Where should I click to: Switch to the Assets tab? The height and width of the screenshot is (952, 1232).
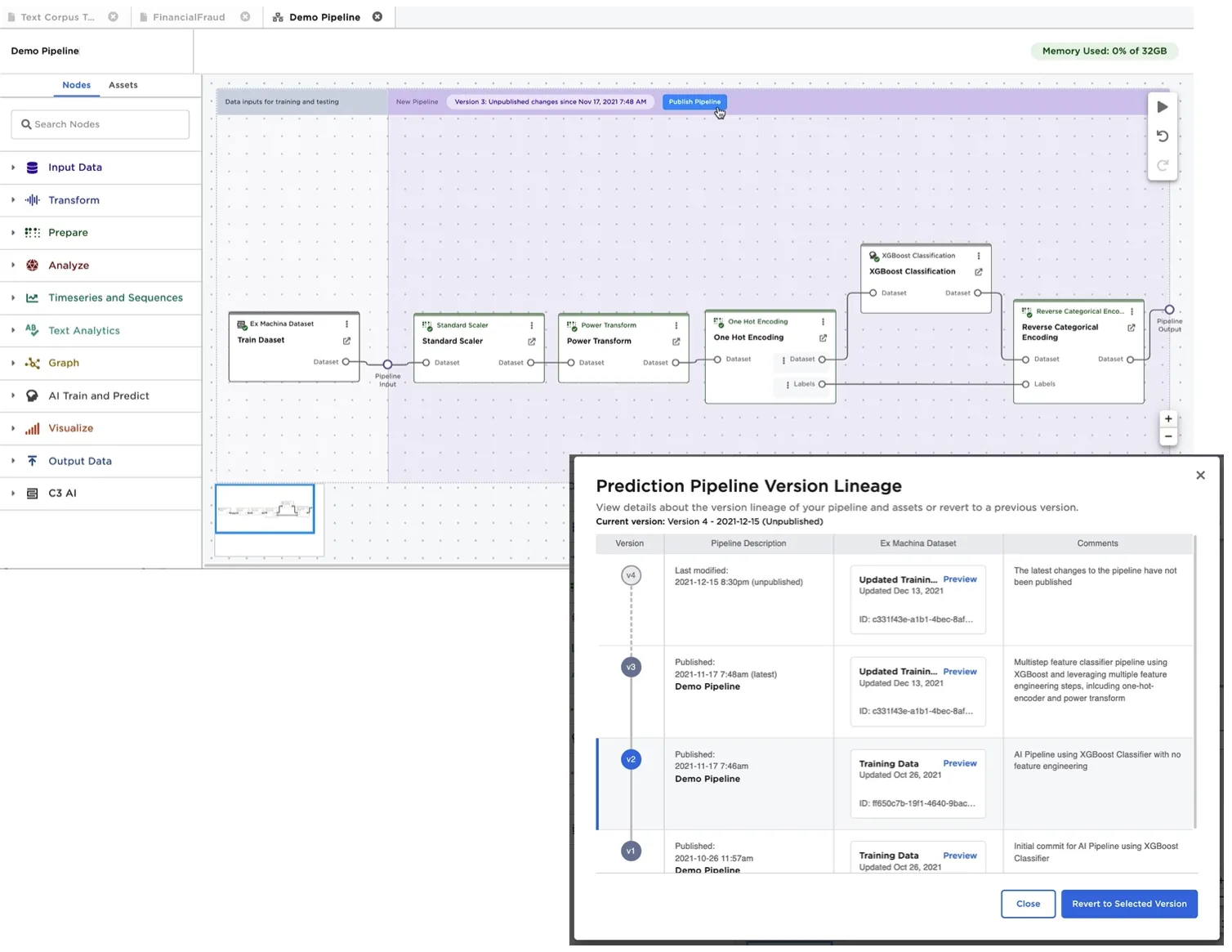pos(124,86)
